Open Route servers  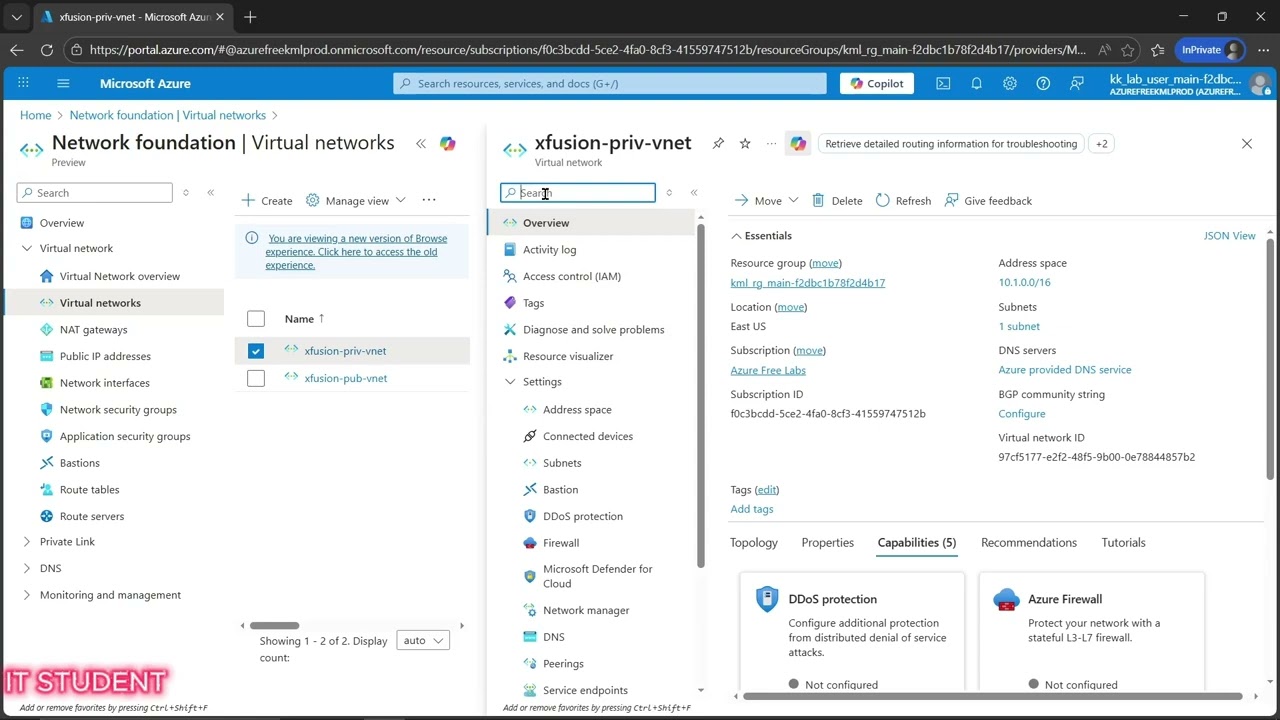click(92, 516)
